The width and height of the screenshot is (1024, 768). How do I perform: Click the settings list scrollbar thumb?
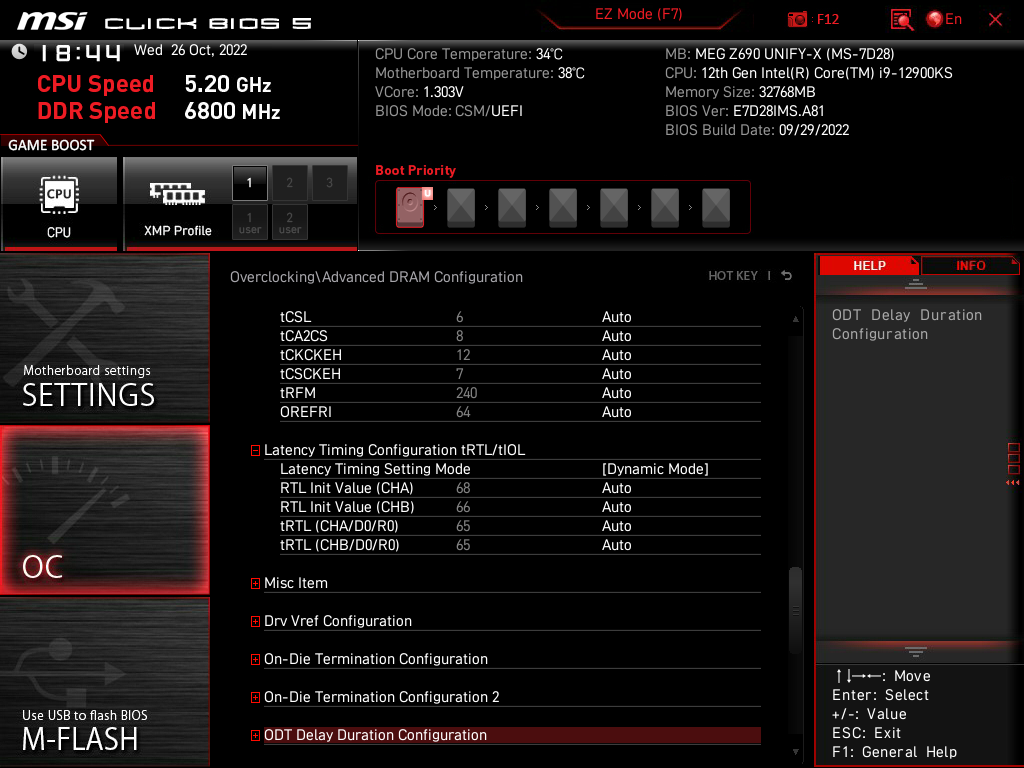point(795,611)
